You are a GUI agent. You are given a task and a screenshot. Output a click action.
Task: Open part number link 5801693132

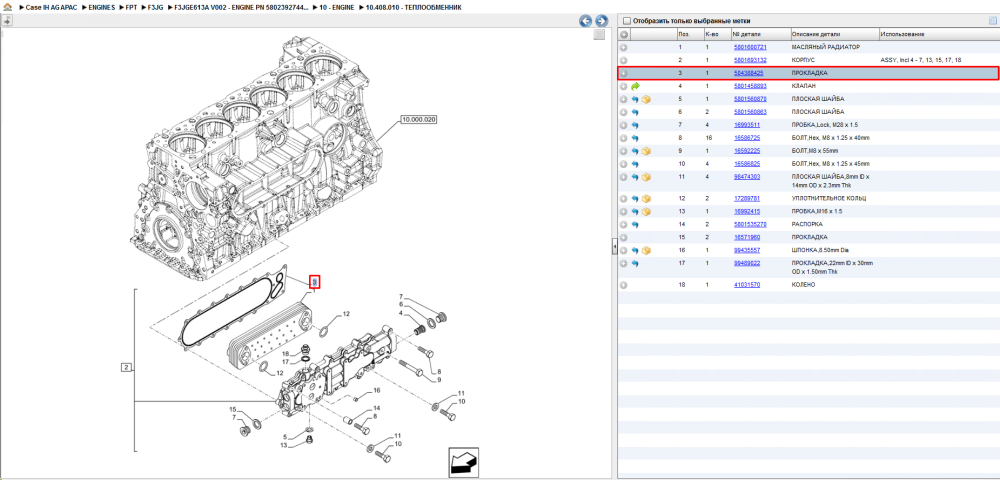point(750,60)
